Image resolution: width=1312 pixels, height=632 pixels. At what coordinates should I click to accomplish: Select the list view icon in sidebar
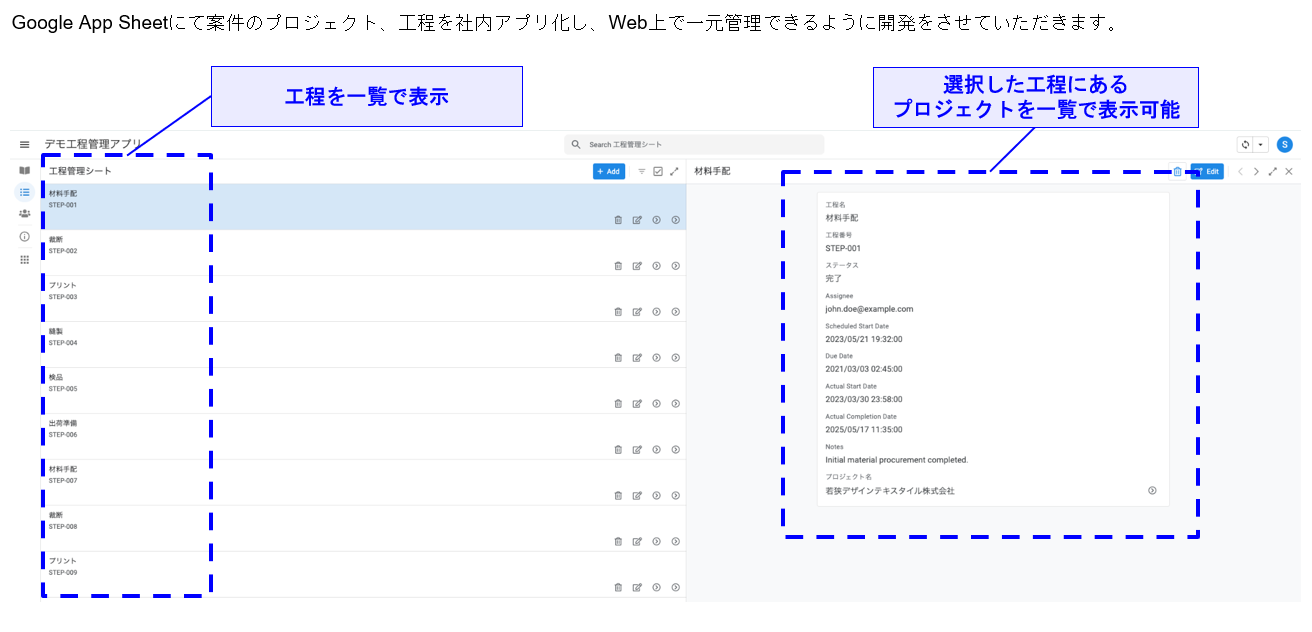(24, 192)
